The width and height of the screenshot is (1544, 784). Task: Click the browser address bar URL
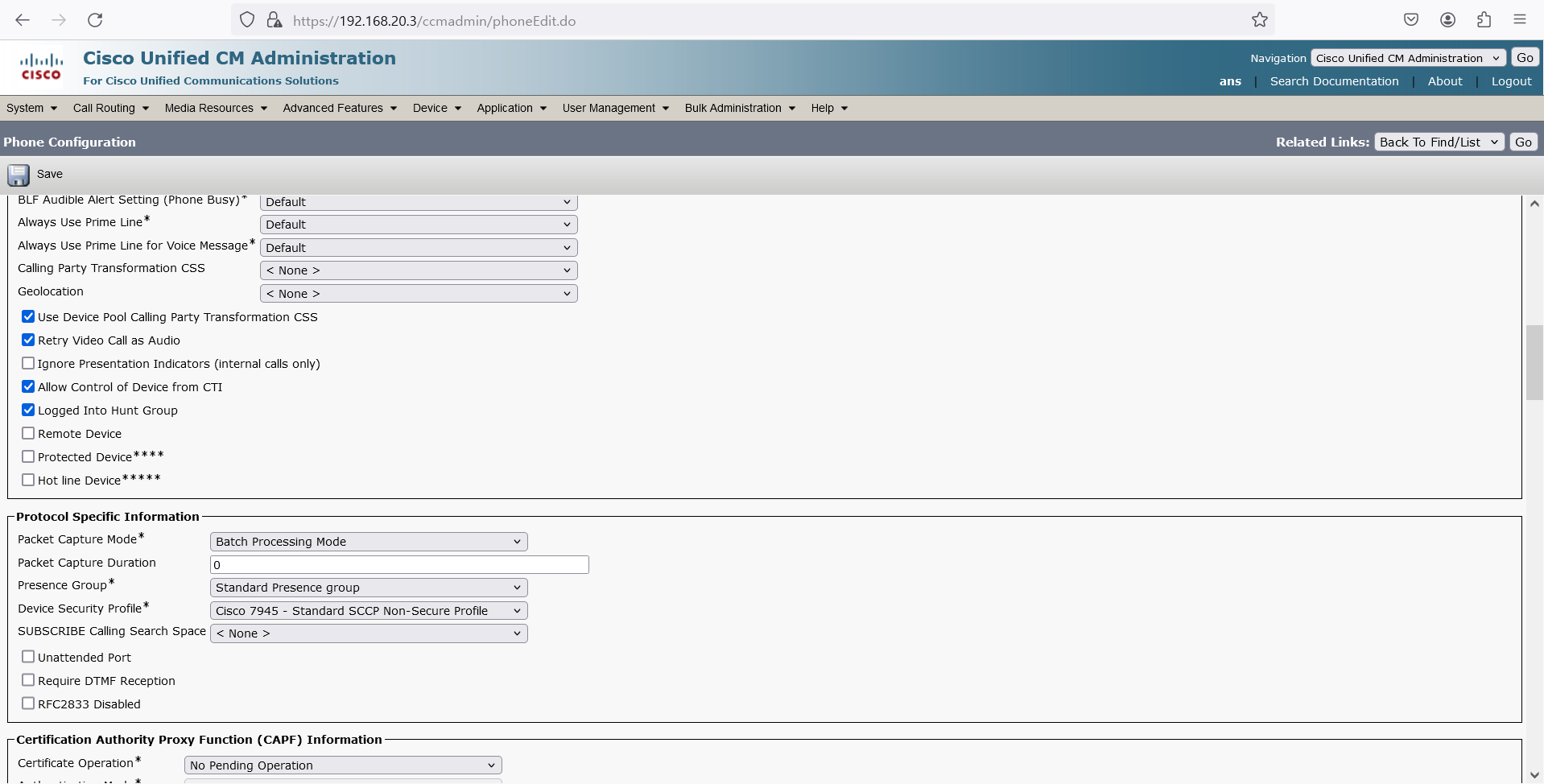point(435,21)
